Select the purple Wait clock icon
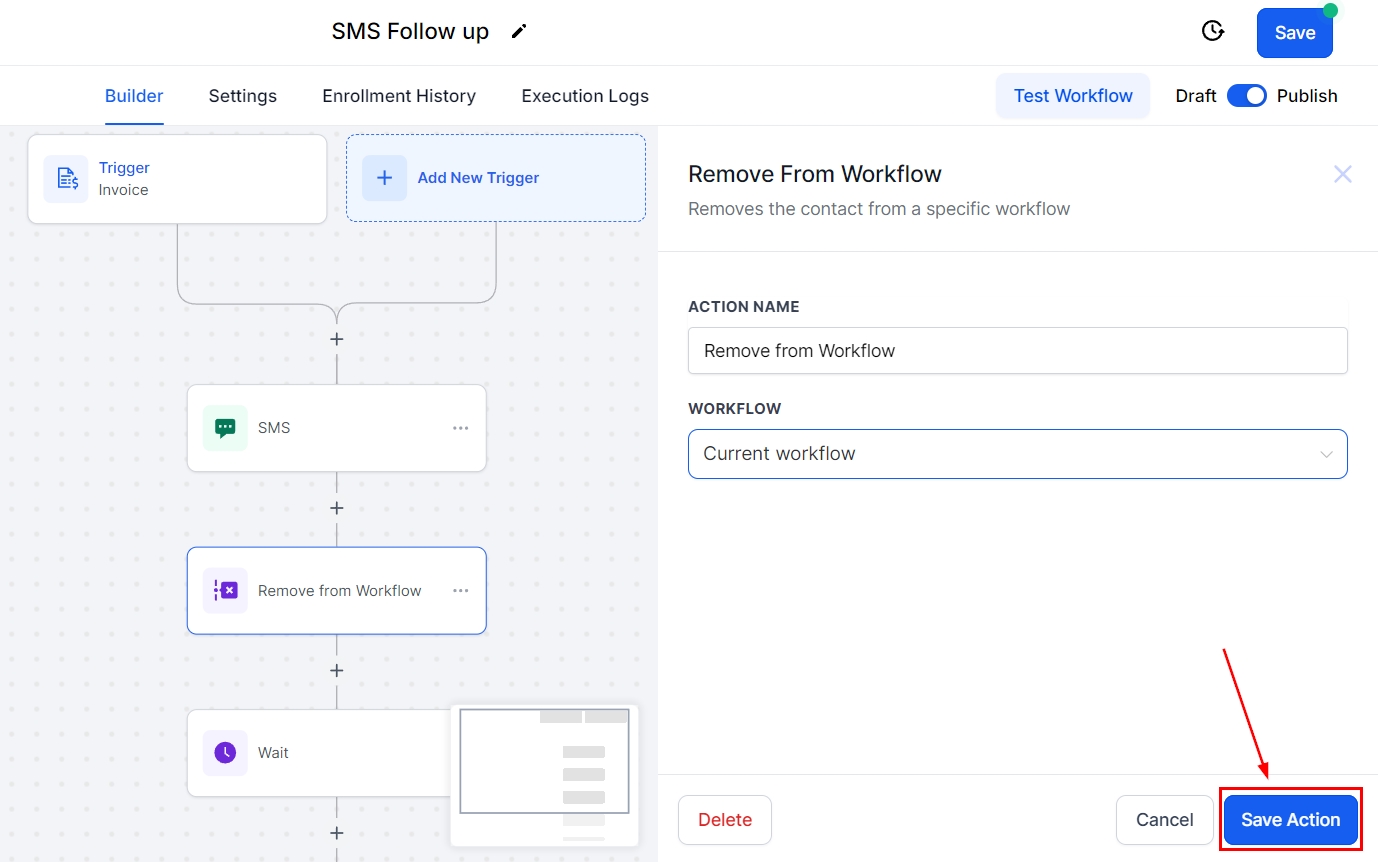Screen dimensions: 1378x862 tap(225, 753)
